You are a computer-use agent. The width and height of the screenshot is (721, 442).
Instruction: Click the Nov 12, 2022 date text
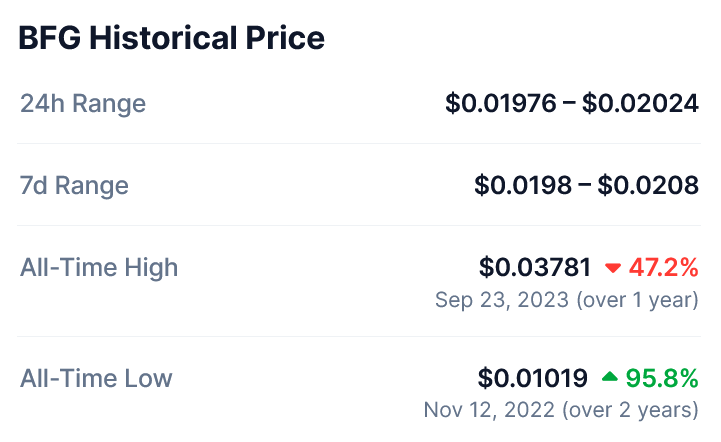point(489,410)
